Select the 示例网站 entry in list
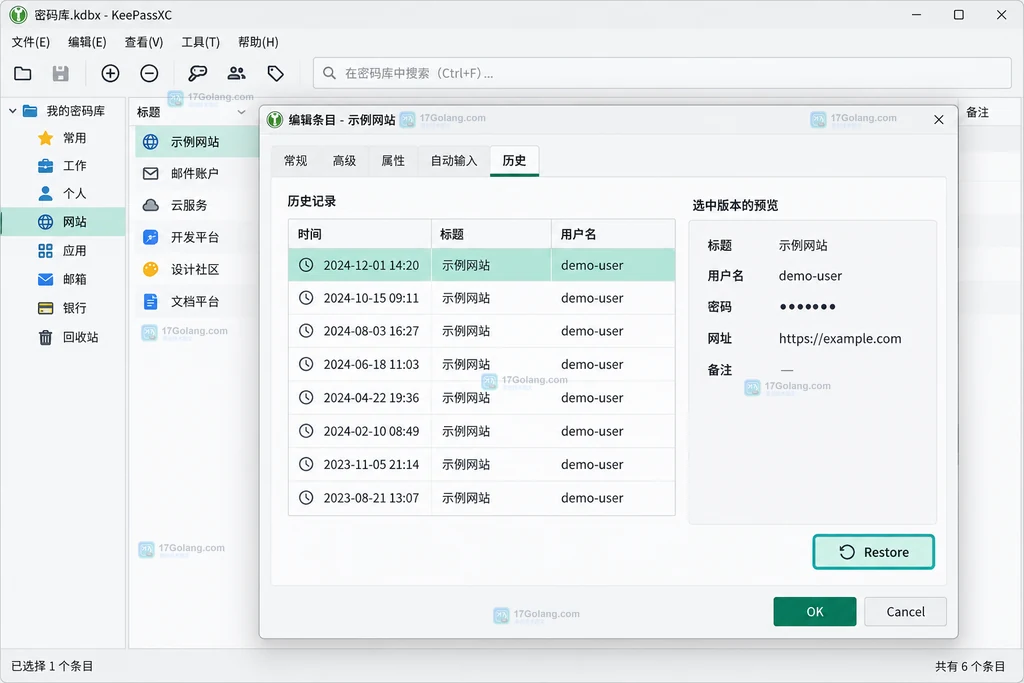 196,142
